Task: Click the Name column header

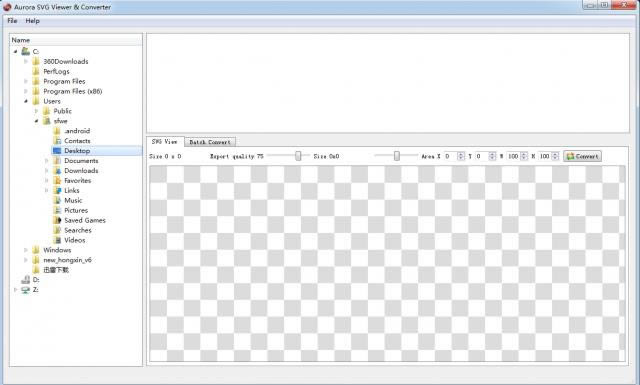Action: [x=76, y=40]
